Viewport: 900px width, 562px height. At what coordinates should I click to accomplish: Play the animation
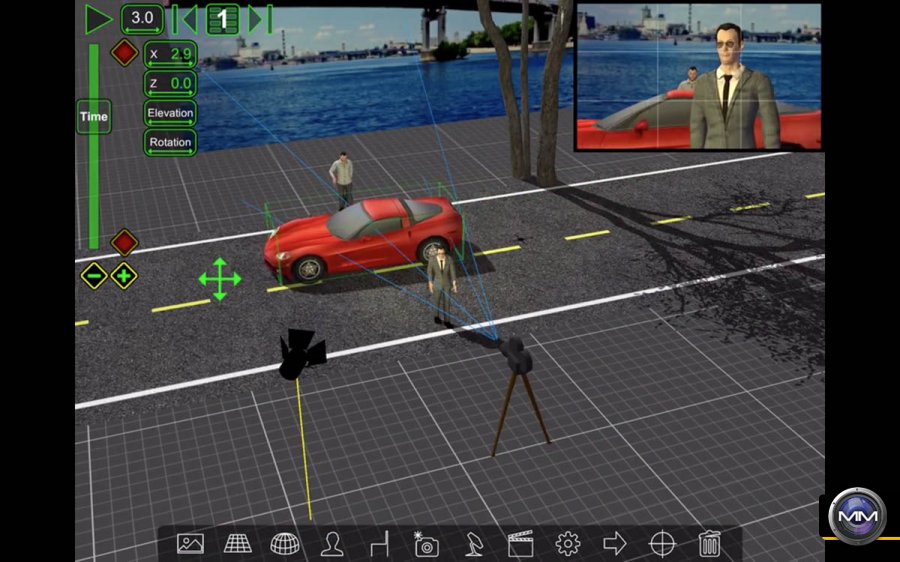(98, 19)
